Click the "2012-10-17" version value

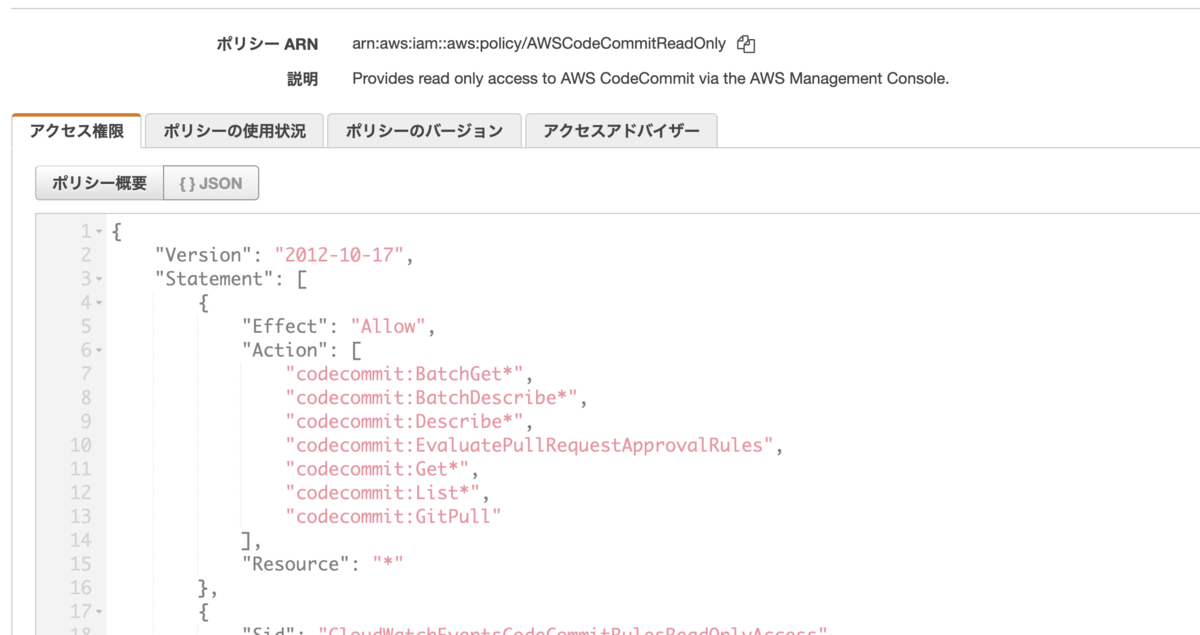tap(339, 255)
